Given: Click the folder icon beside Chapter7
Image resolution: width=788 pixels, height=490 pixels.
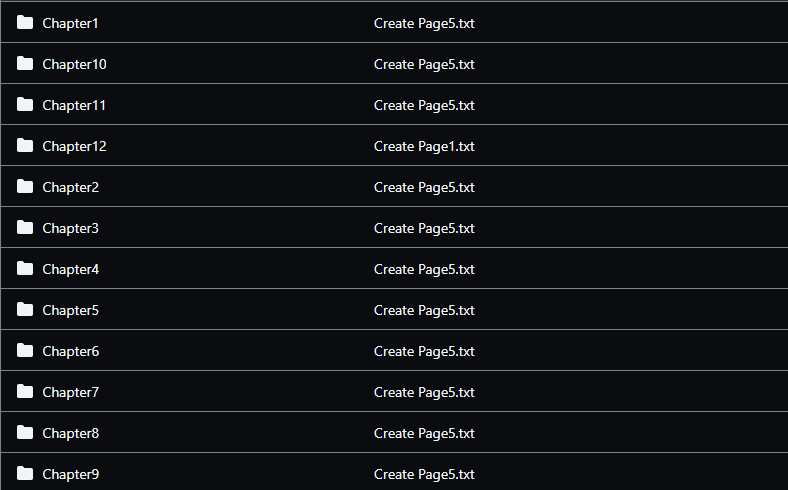Looking at the screenshot, I should coord(25,391).
